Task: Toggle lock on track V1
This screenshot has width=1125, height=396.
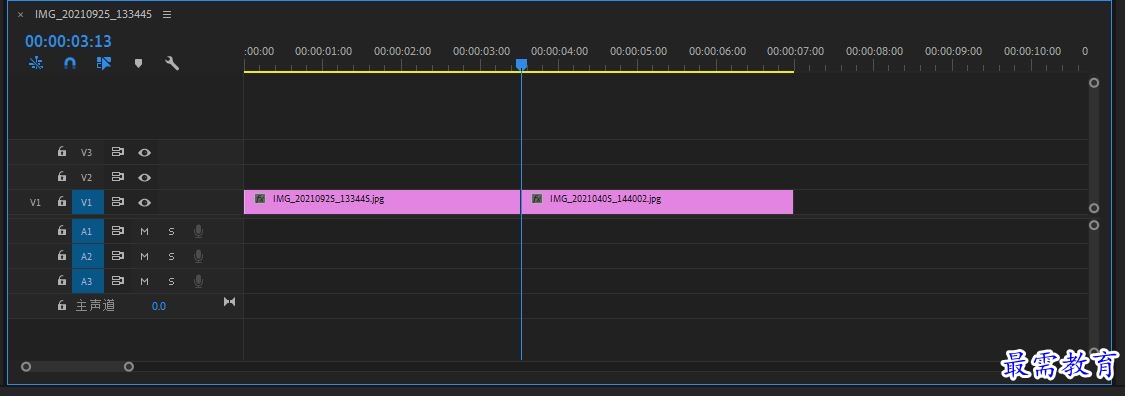Action: click(x=62, y=202)
